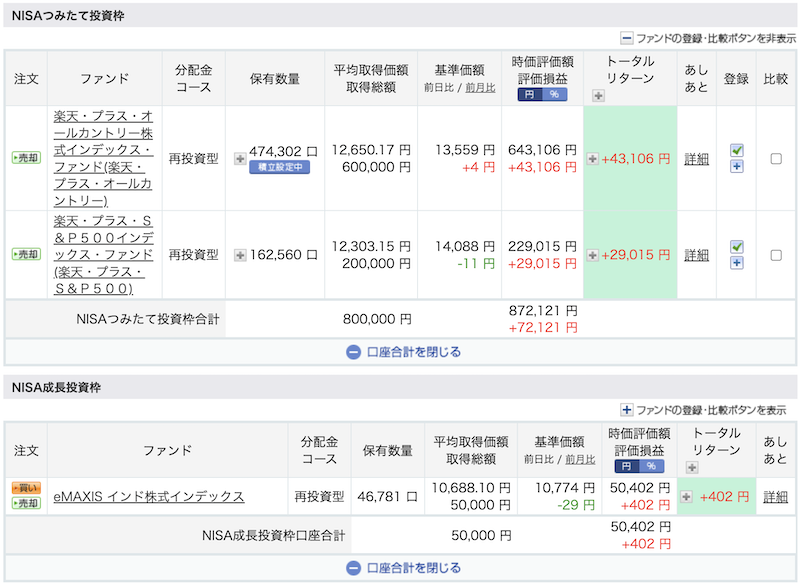The width and height of the screenshot is (800, 584).
Task: Expand plus icon beside 162,560 口 holdings
Action: coord(240,255)
